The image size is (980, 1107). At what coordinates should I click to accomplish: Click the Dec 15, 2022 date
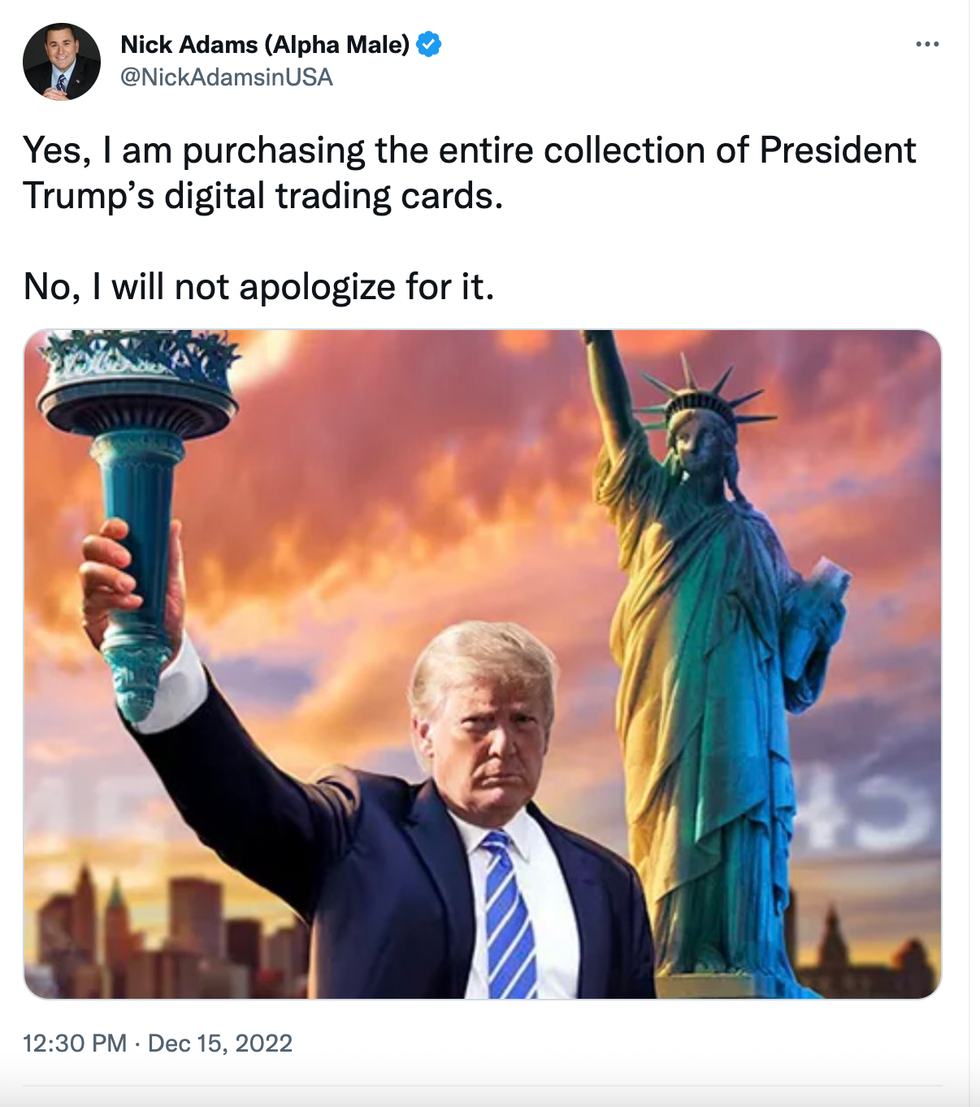[x=220, y=1043]
